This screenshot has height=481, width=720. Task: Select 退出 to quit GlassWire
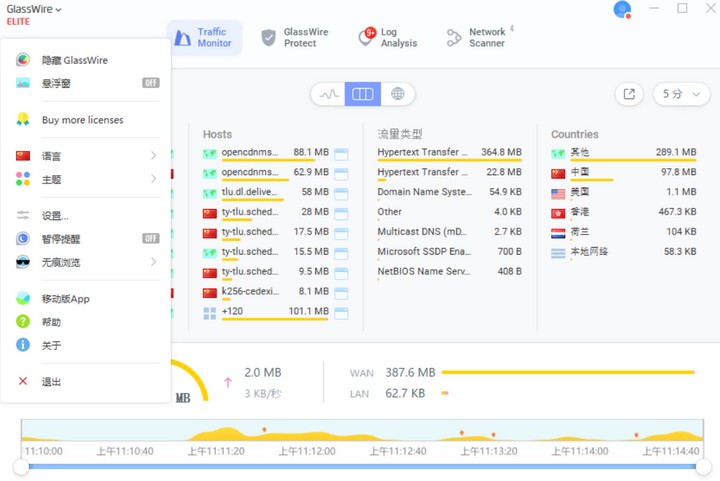point(51,381)
